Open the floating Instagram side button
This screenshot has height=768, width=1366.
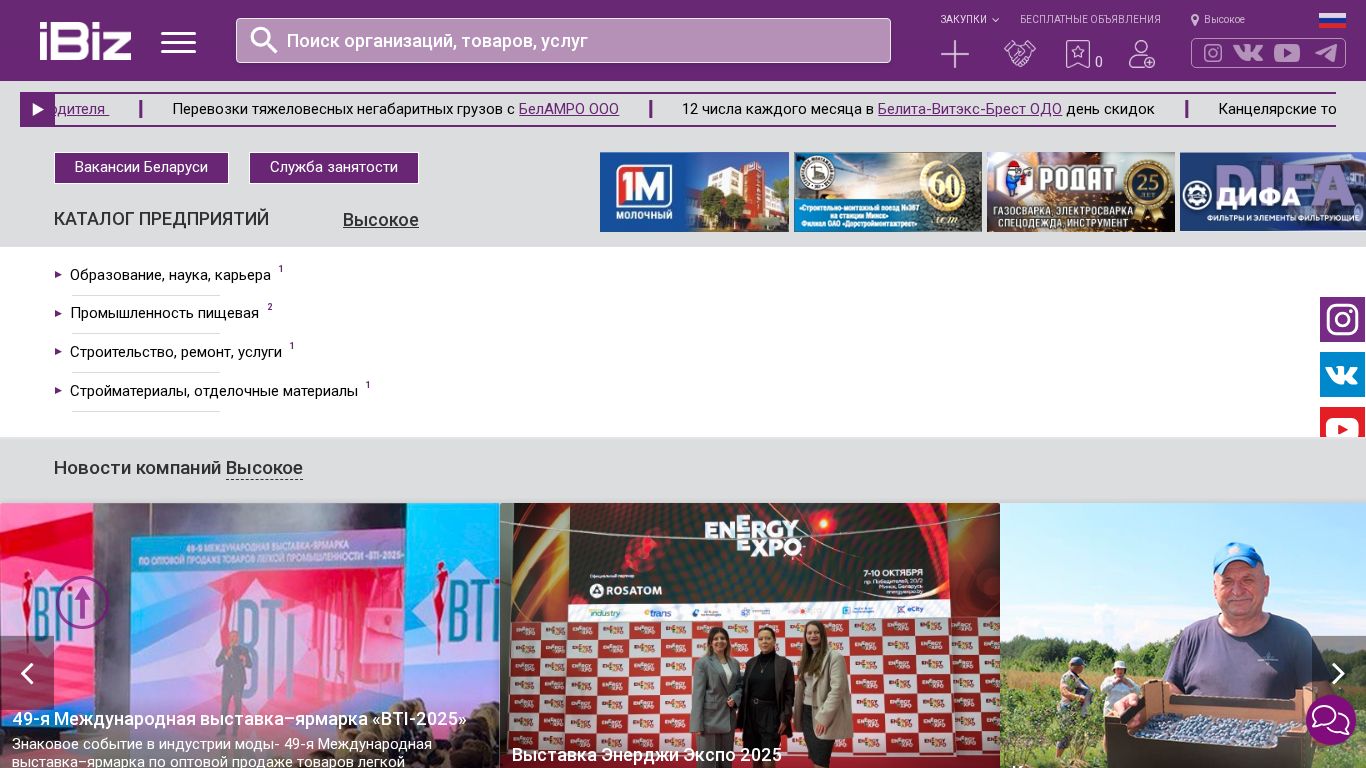(x=1342, y=320)
